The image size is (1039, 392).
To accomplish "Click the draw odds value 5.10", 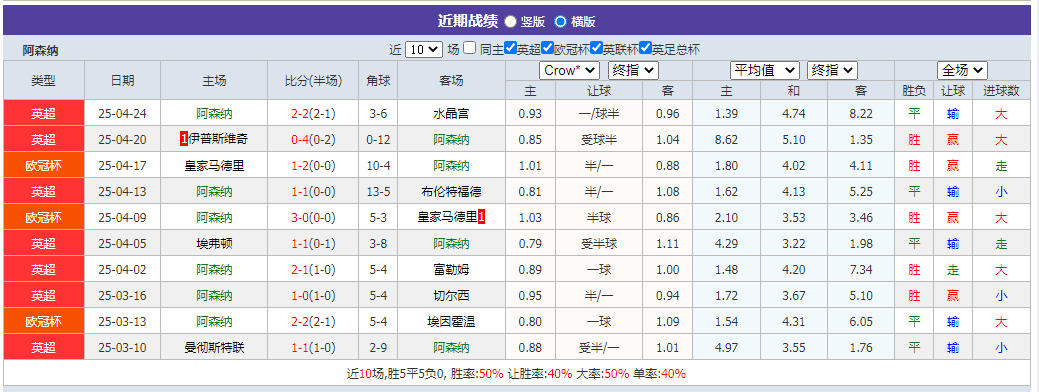I will [794, 140].
